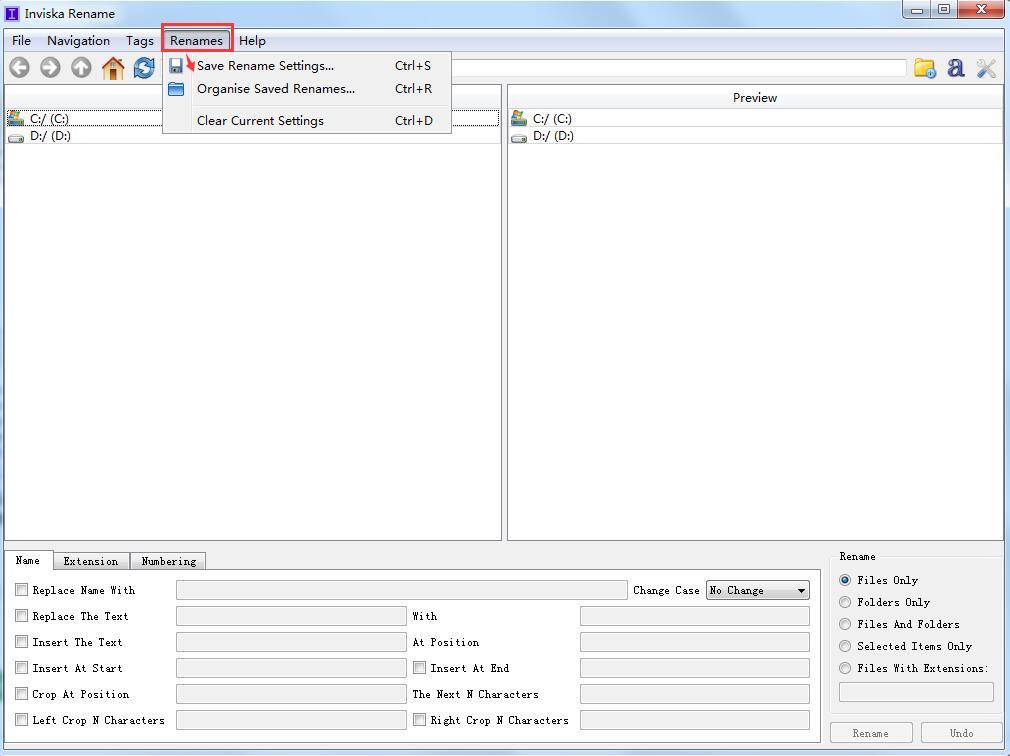The image size is (1010, 756).
Task: Open the Navigation menu
Action: 79,41
